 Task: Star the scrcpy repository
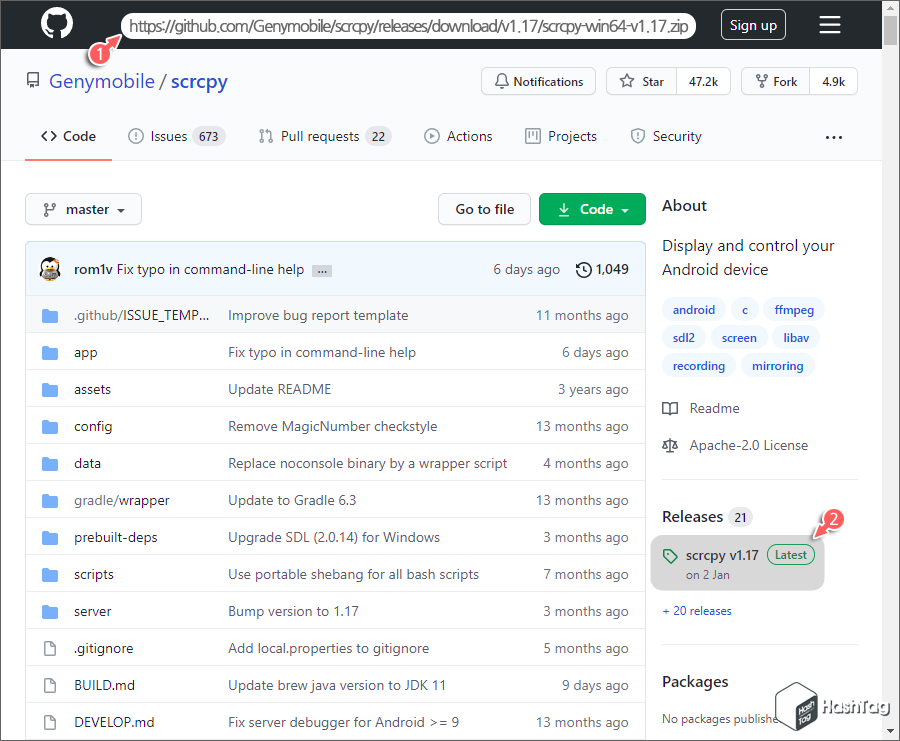click(640, 81)
